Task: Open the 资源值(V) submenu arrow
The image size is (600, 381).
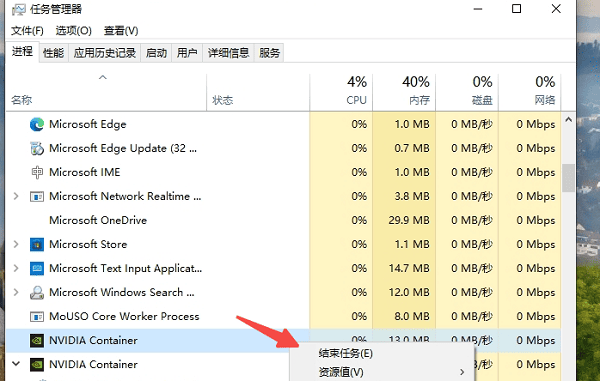Action: (x=462, y=372)
